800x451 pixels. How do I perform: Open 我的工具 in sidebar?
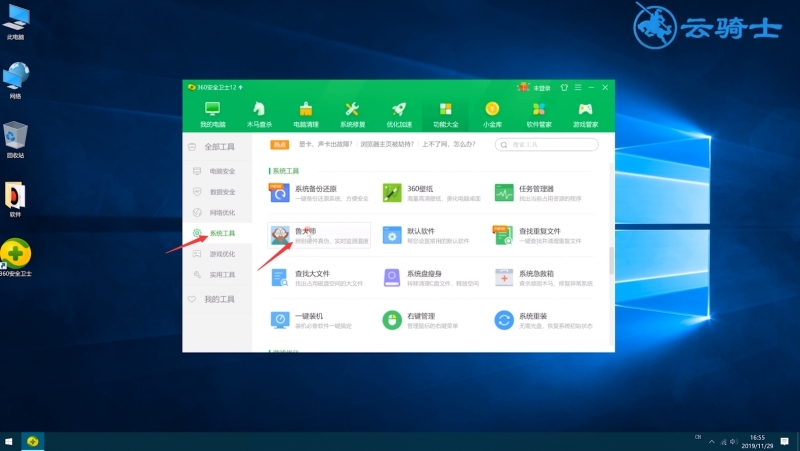[217, 299]
